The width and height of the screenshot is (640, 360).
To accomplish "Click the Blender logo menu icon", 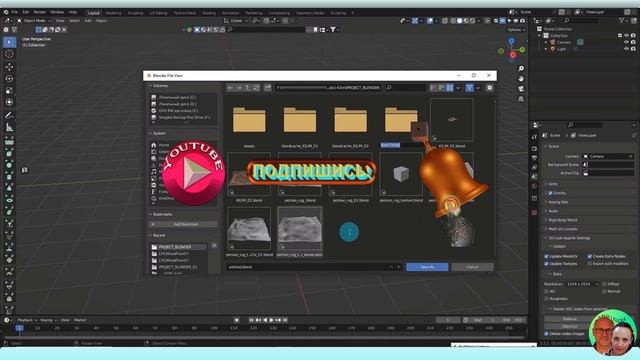I will coord(6,12).
